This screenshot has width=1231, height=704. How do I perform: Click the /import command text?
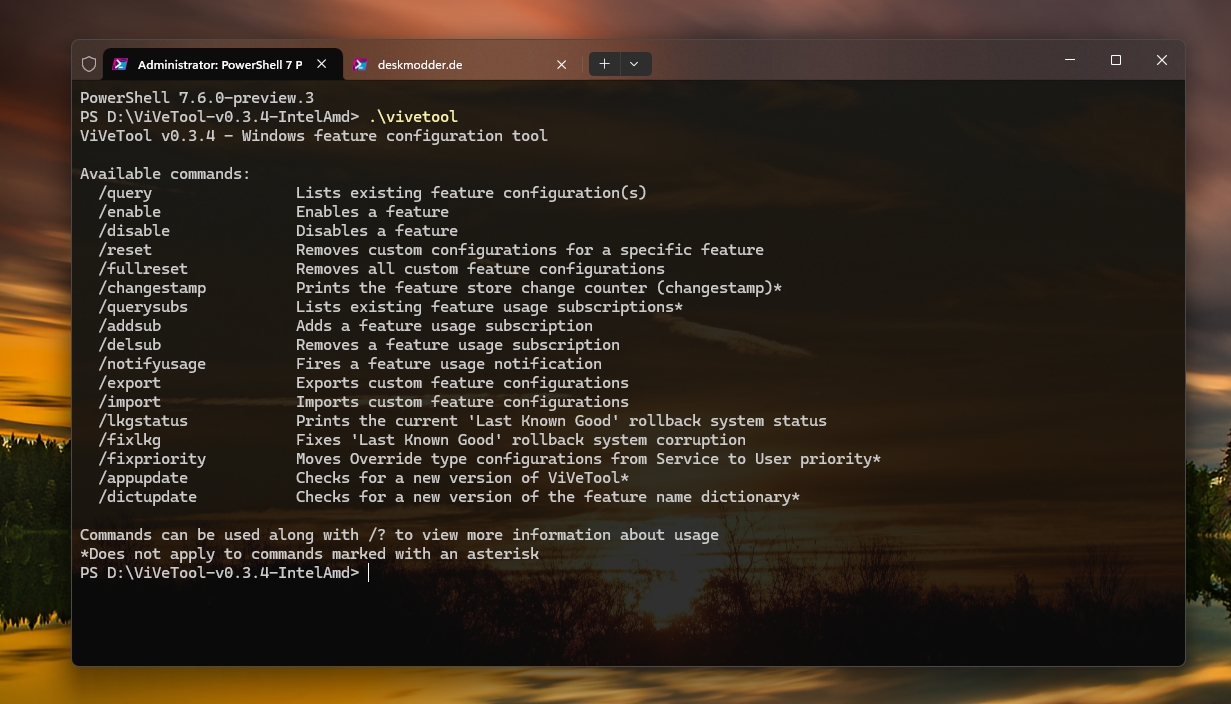tap(129, 402)
